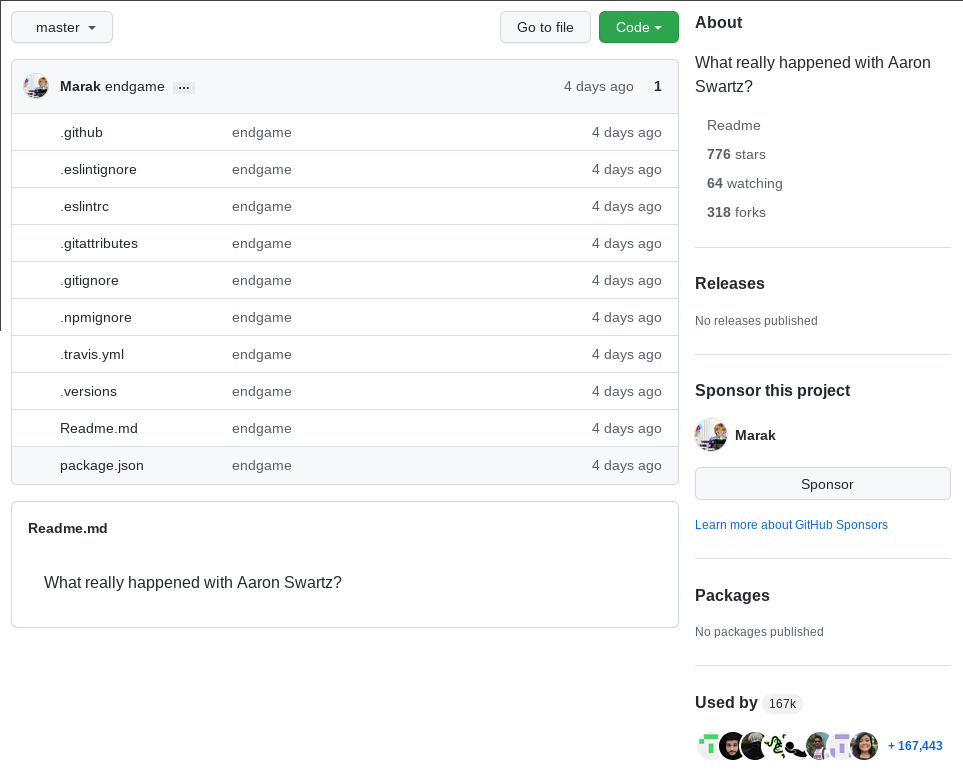Image resolution: width=963 pixels, height=778 pixels.
Task: Open the master branch dropdown
Action: 62,28
